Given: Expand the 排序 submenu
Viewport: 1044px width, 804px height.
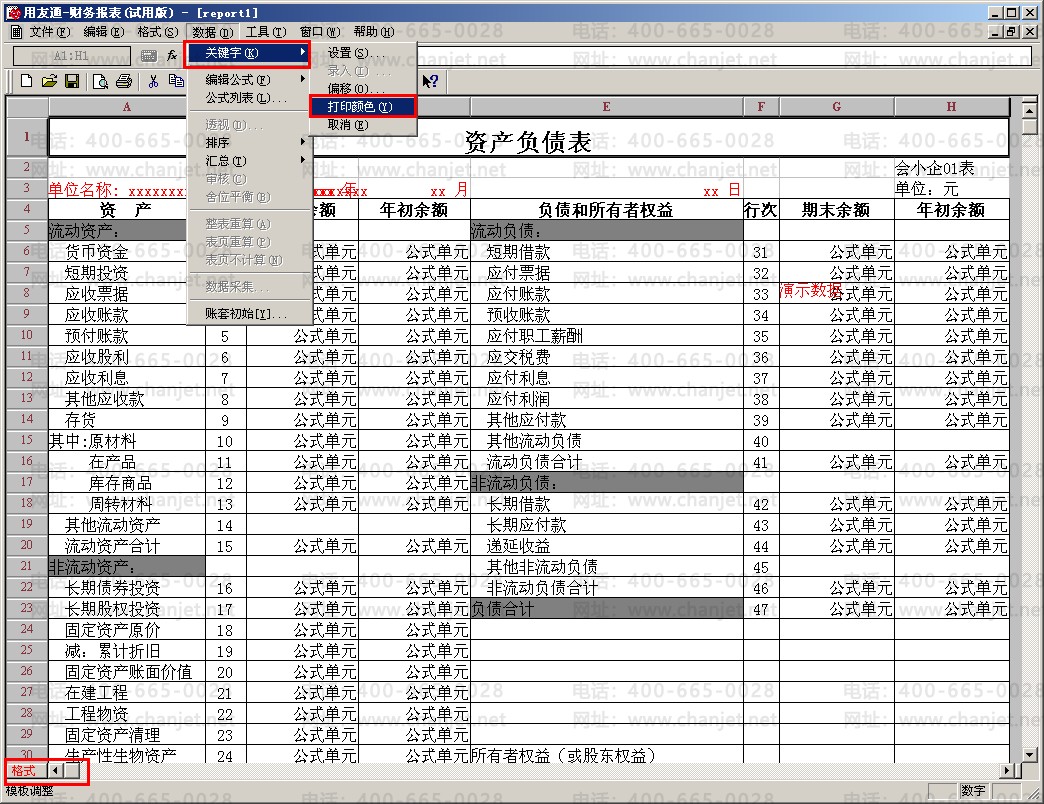Looking at the screenshot, I should pyautogui.click(x=250, y=142).
